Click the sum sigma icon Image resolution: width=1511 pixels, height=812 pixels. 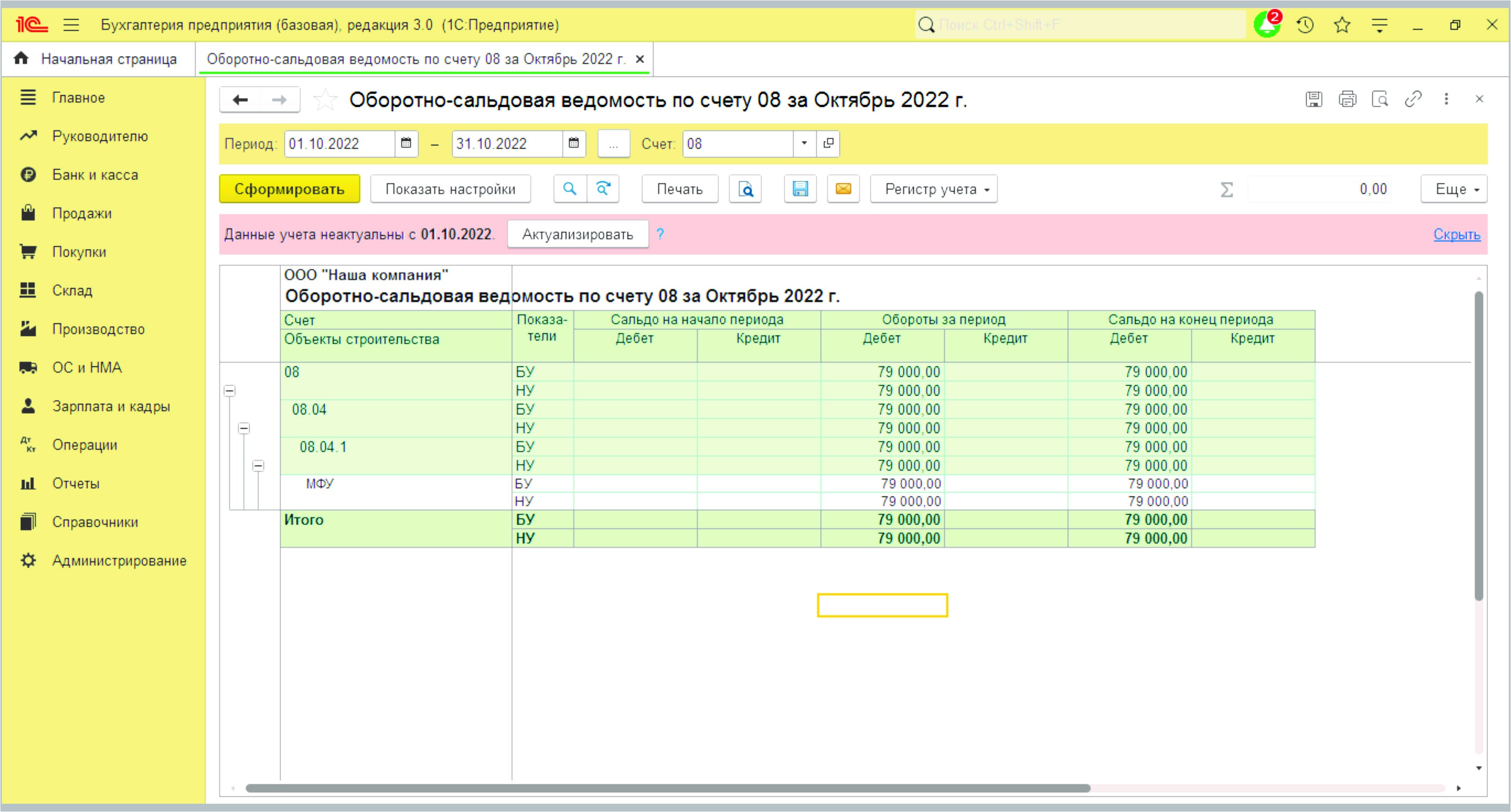click(x=1227, y=190)
